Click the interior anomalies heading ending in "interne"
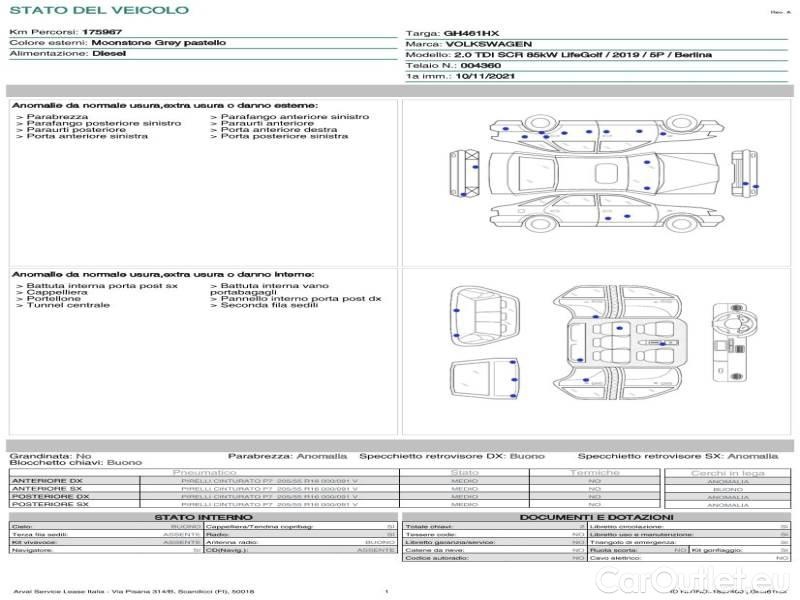Image resolution: width=800 pixels, height=600 pixels. (x=163, y=274)
